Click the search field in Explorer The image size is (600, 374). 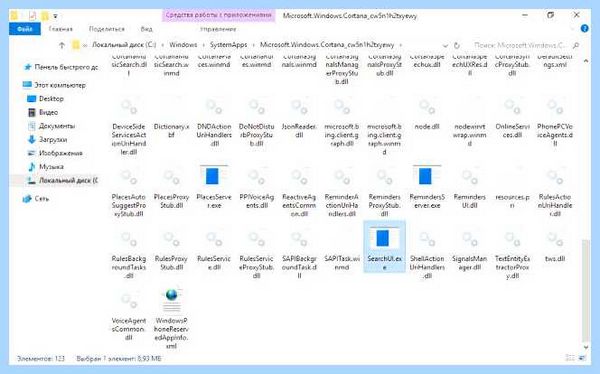(x=524, y=45)
